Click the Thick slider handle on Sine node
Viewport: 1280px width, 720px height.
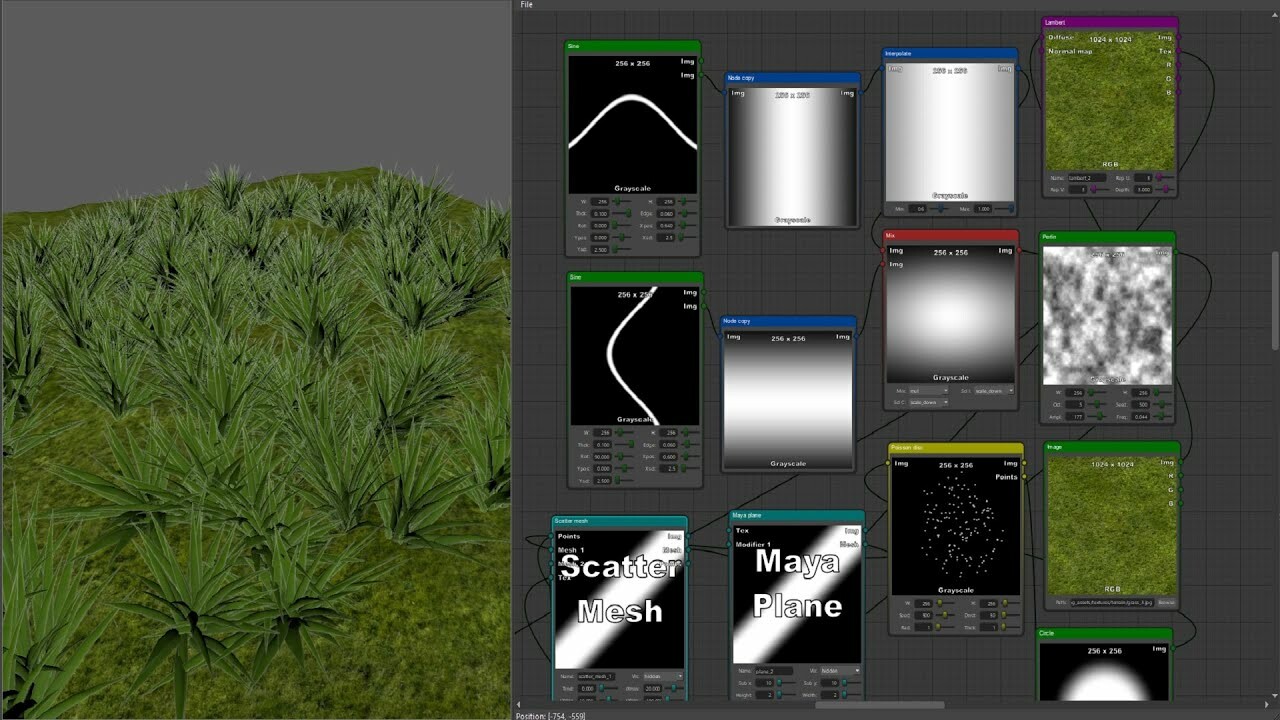pyautogui.click(x=628, y=213)
